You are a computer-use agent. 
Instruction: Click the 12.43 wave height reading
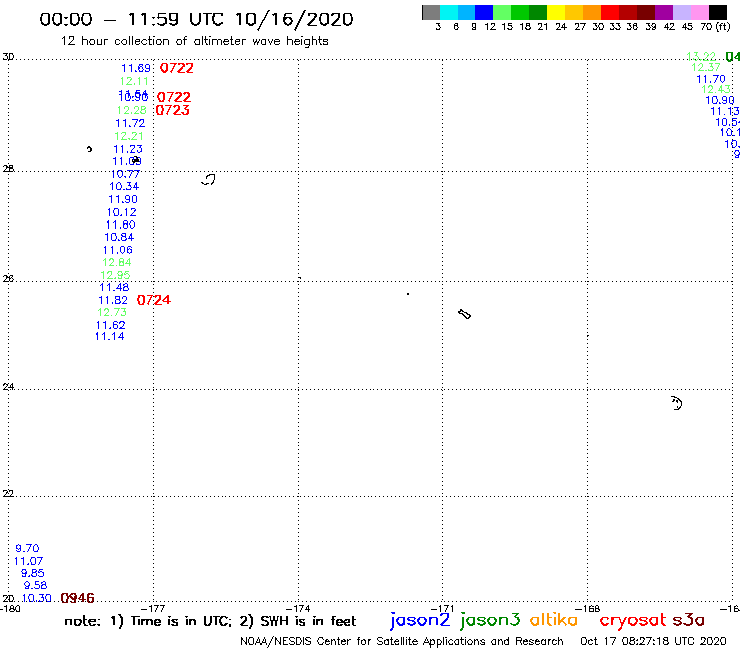point(716,89)
